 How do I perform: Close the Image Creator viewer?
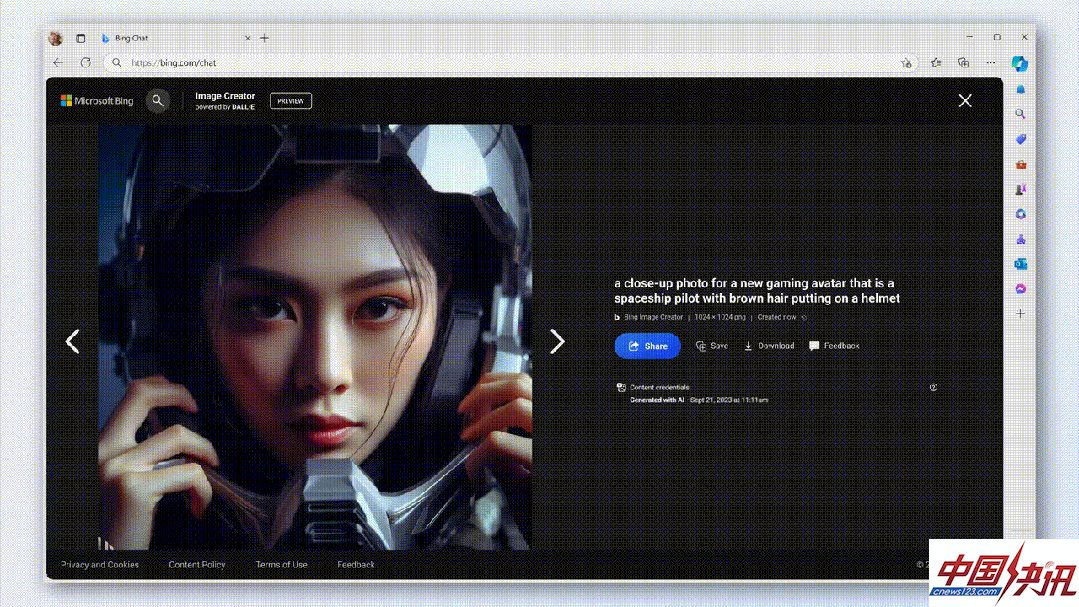coord(965,100)
